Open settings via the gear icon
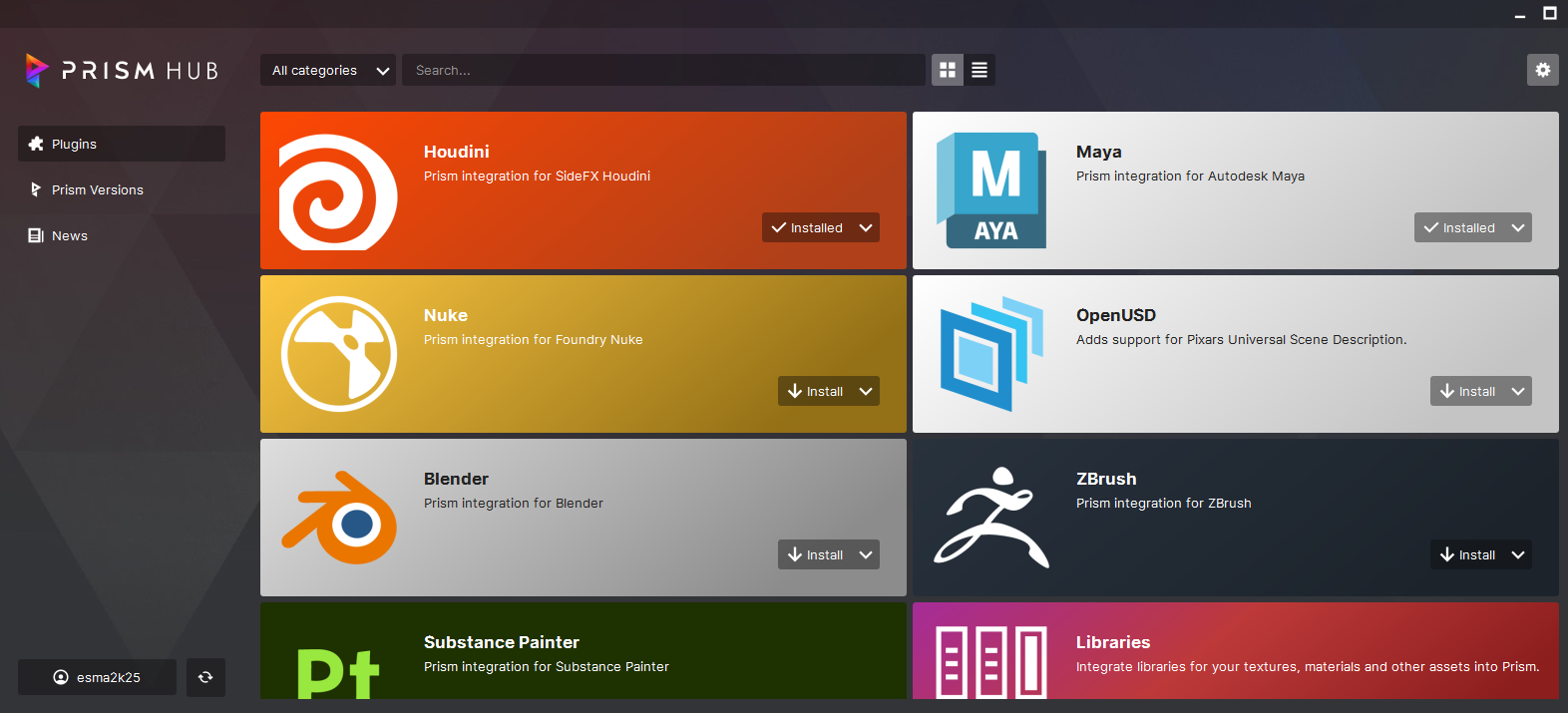 1542,70
